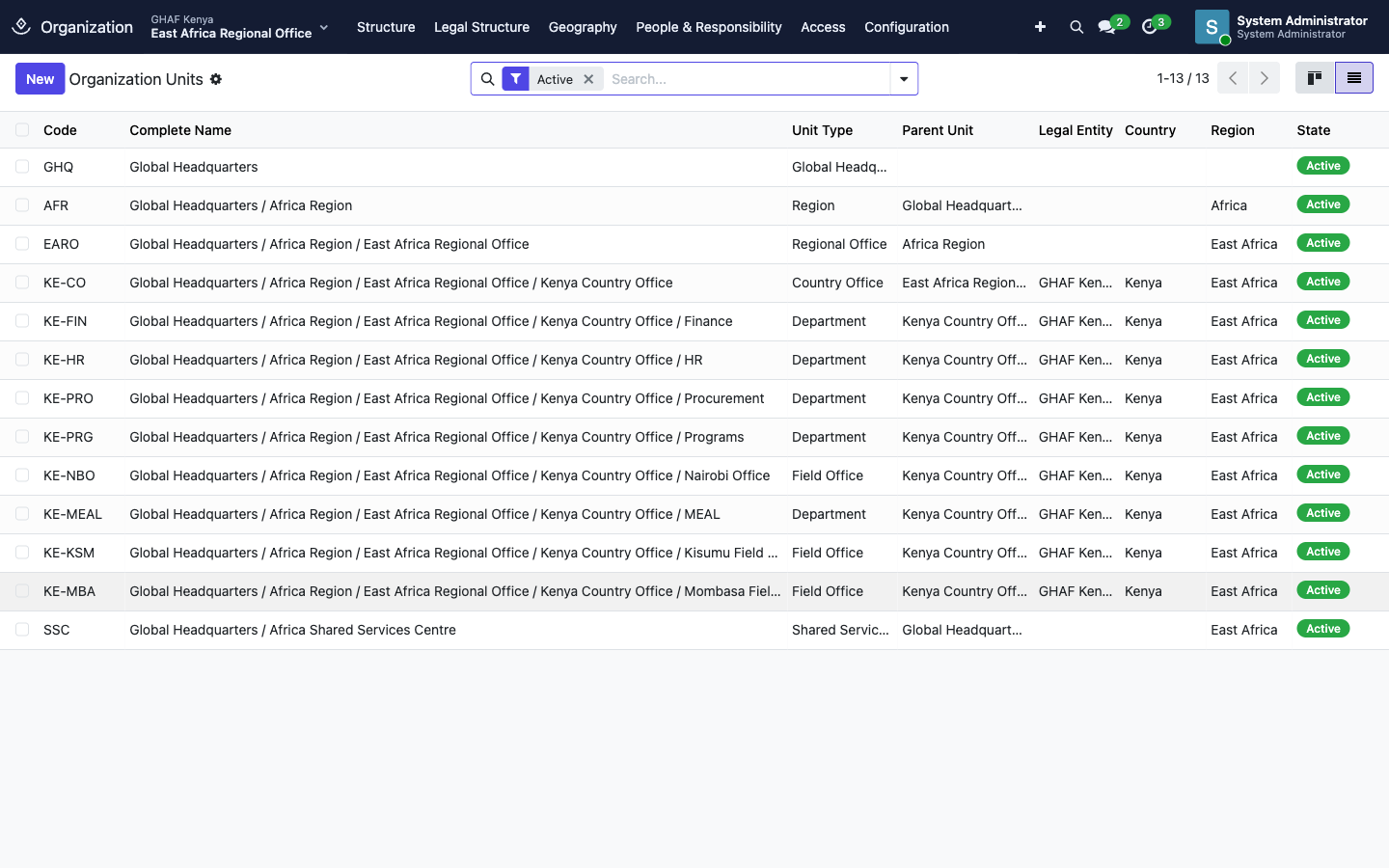Screen dimensions: 1389x868
Task: Open the company switcher chevron
Action: [x=324, y=27]
